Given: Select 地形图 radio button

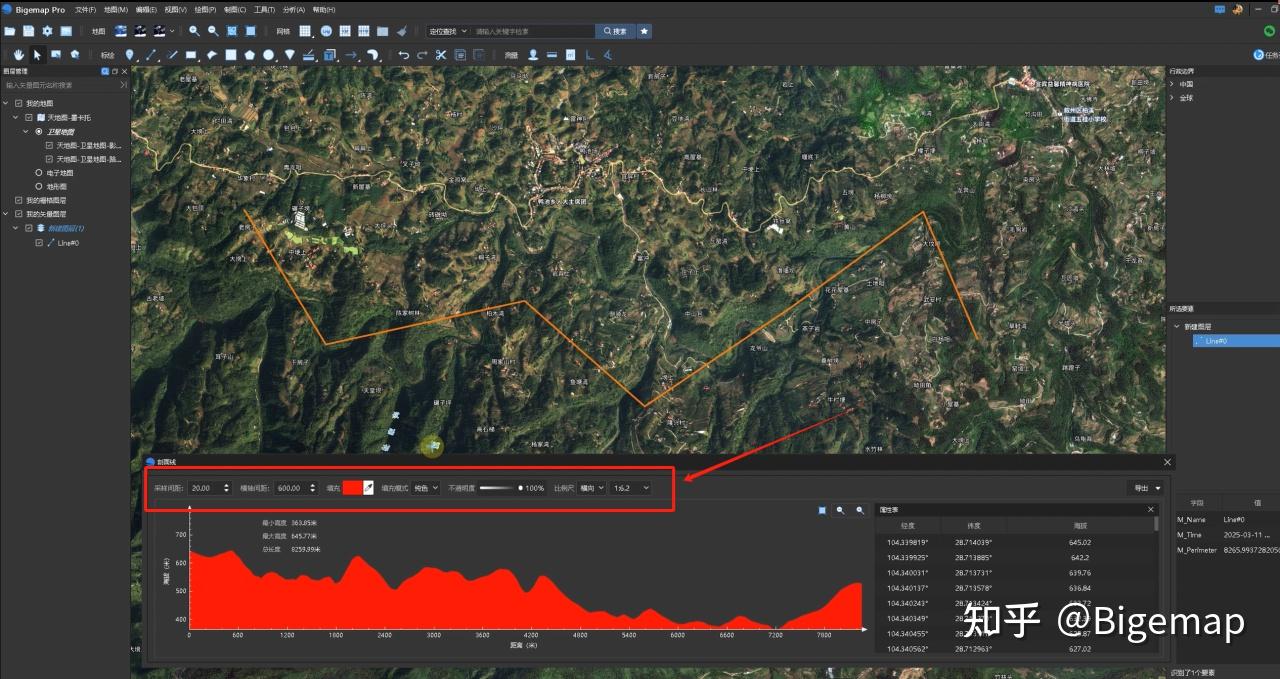Looking at the screenshot, I should click(39, 186).
